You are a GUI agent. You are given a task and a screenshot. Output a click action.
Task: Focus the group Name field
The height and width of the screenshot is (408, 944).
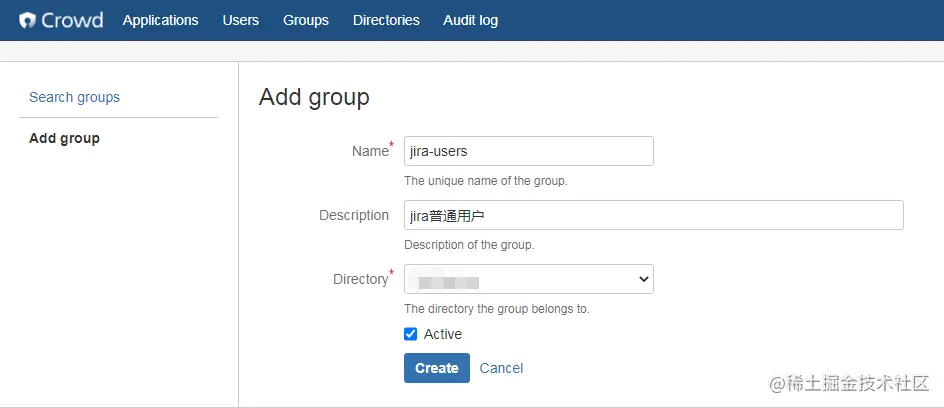528,151
